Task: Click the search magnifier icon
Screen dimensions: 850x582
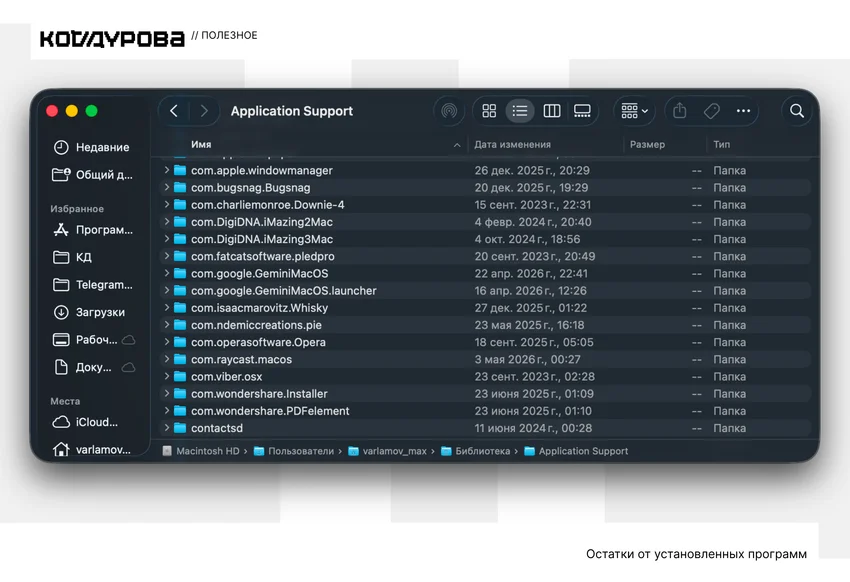Action: (797, 111)
